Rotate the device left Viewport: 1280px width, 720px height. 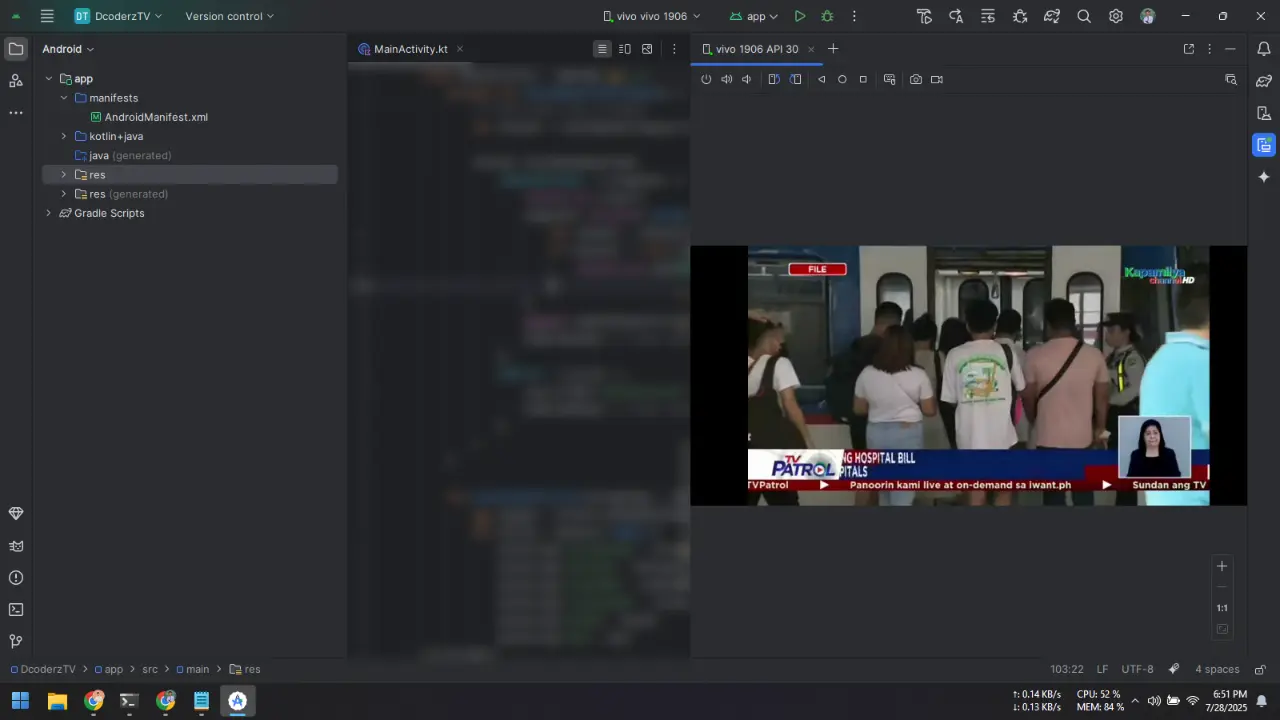774,79
